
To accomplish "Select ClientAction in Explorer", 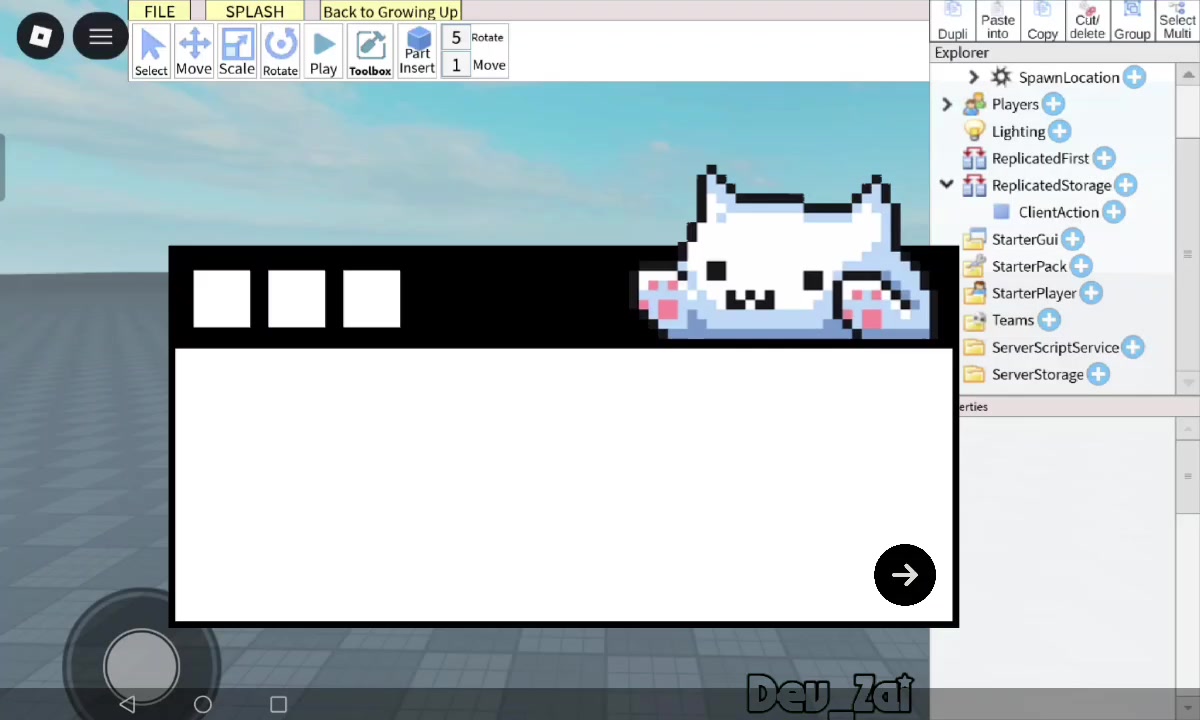I will pyautogui.click(x=1058, y=212).
